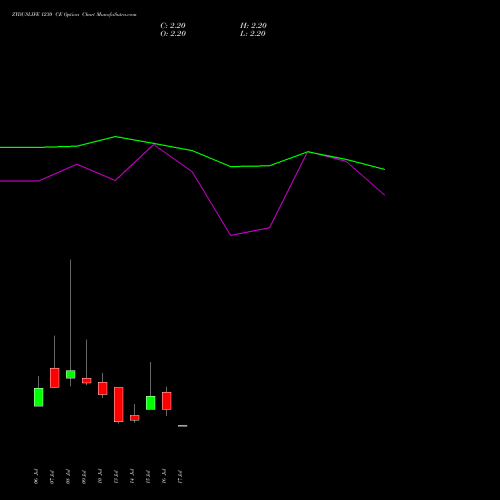500x500 pixels.
Task: Click the '14 Jul' date axis label
Action: coord(132,477)
